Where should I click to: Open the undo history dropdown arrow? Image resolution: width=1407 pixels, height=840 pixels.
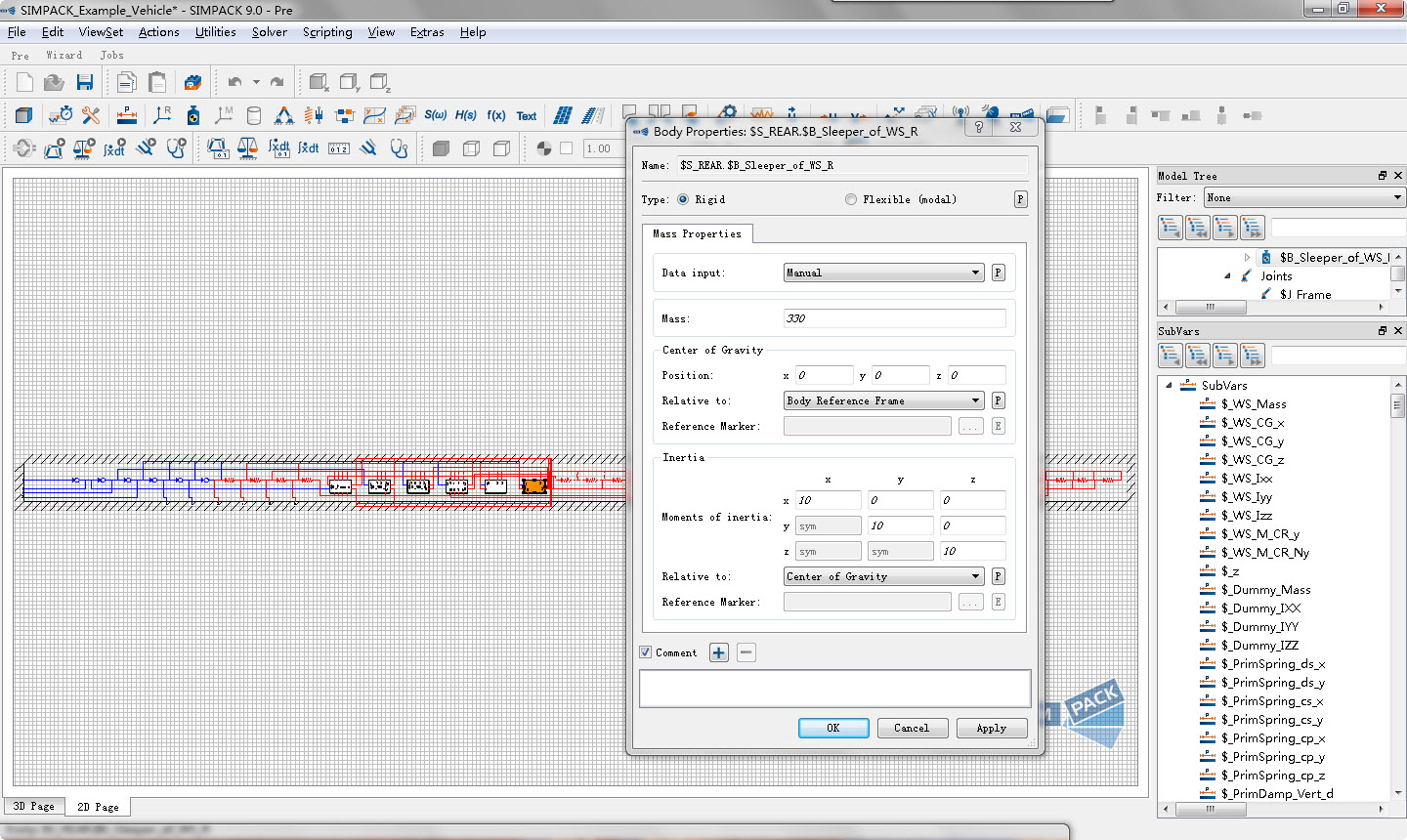(x=256, y=83)
